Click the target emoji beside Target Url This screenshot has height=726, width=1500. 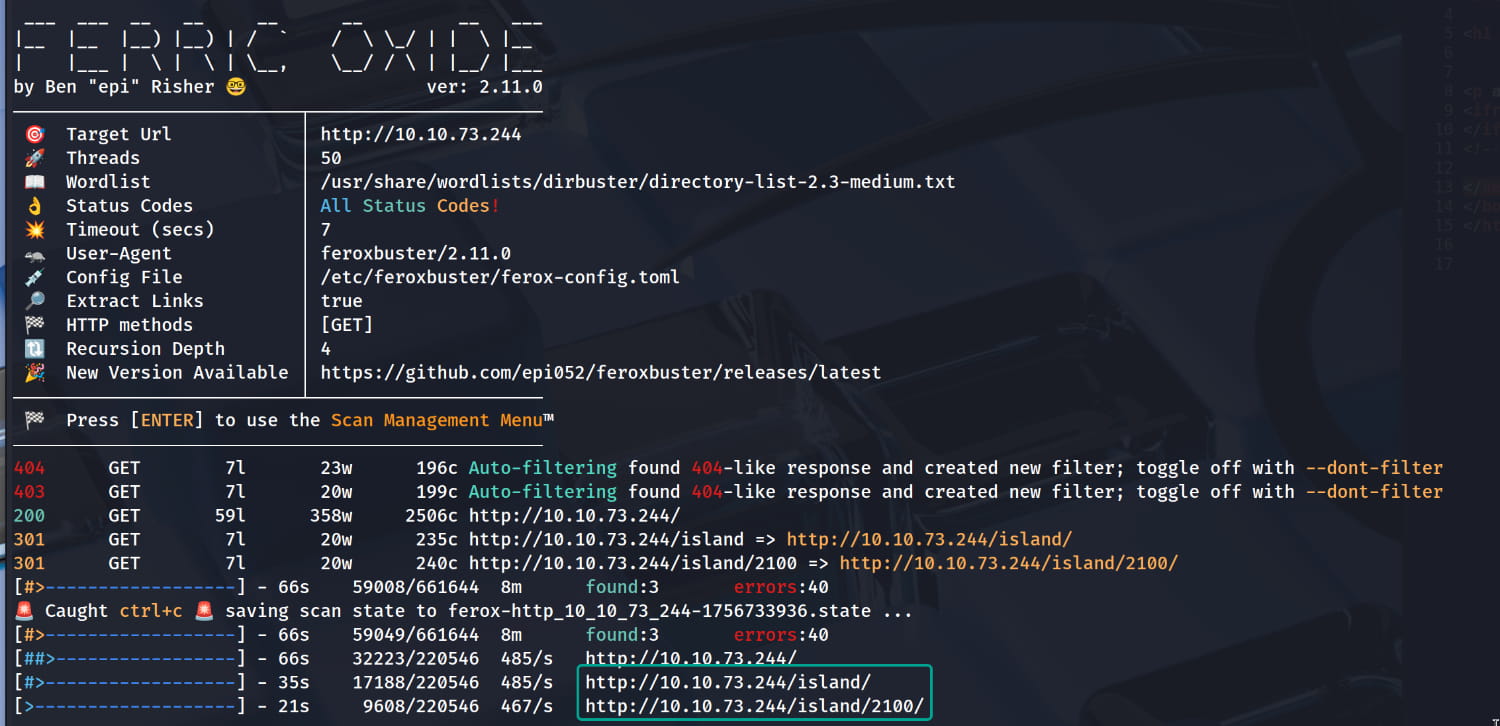(34, 134)
